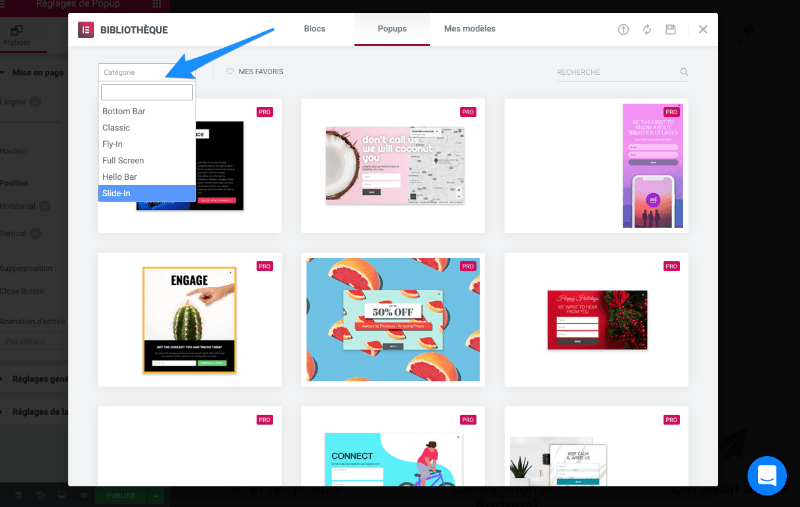Open the Keep Calm & Write Us template

596,446
